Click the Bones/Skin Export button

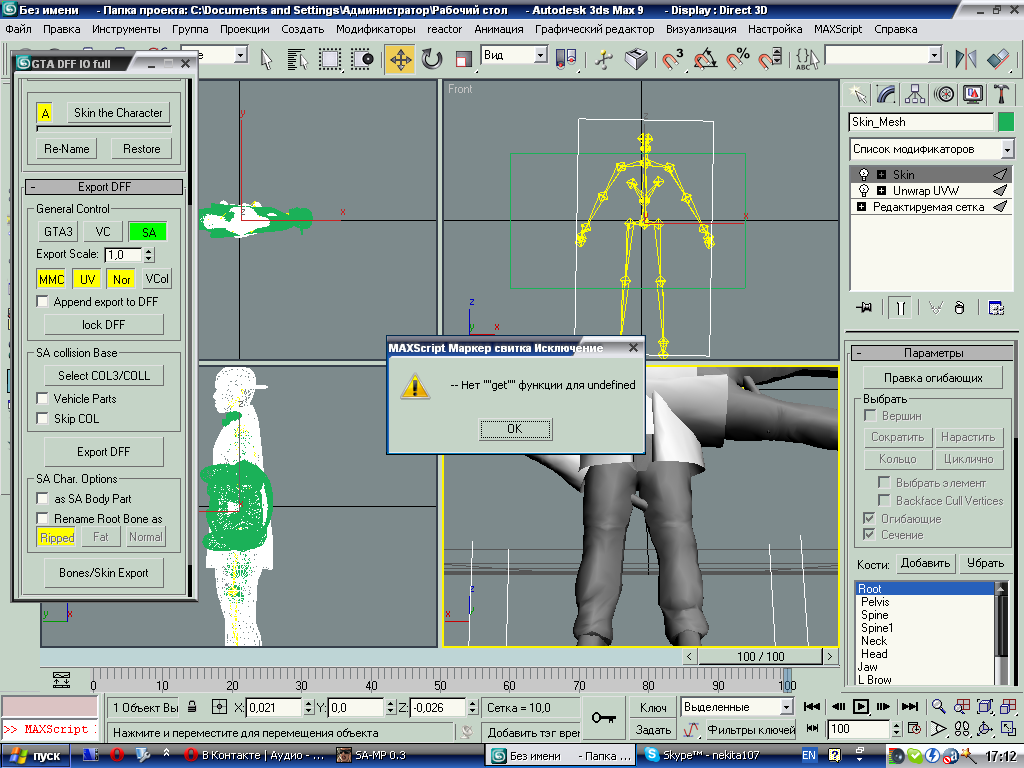coord(104,573)
